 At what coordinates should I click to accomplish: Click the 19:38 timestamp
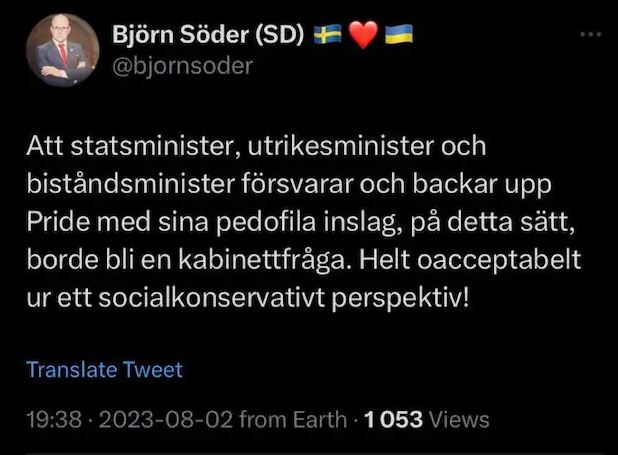pyautogui.click(x=53, y=418)
